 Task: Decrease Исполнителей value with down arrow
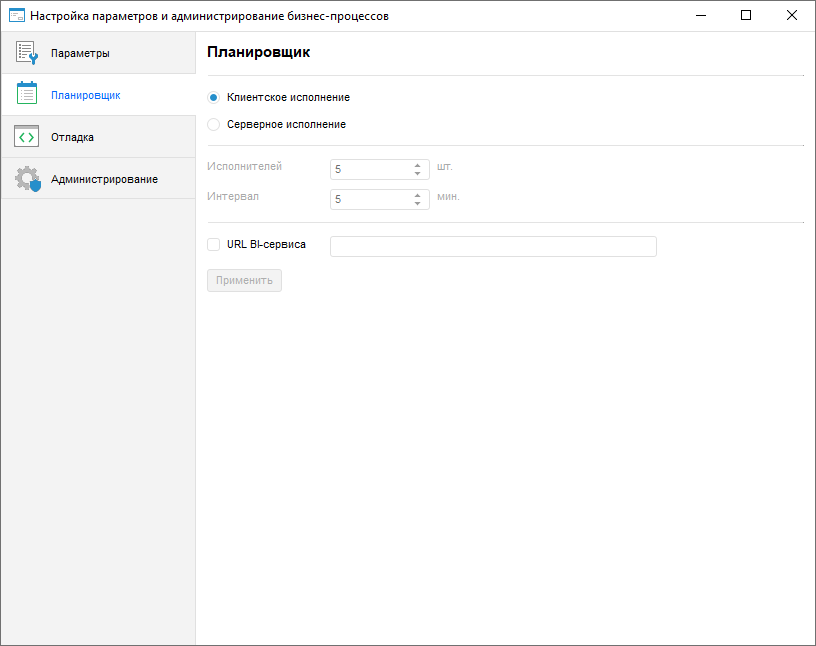point(417,174)
